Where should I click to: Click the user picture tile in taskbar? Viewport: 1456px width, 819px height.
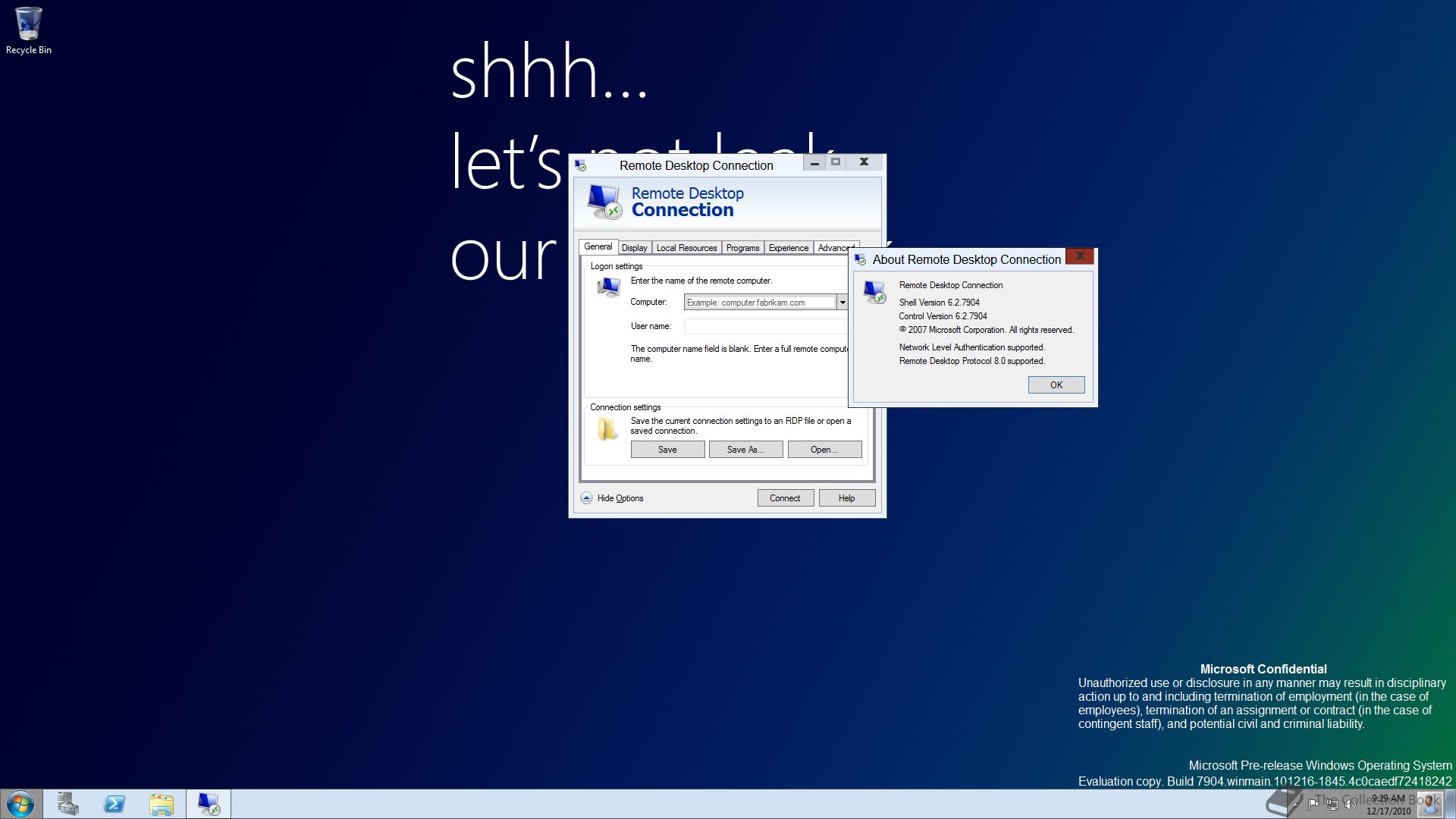tap(1429, 804)
